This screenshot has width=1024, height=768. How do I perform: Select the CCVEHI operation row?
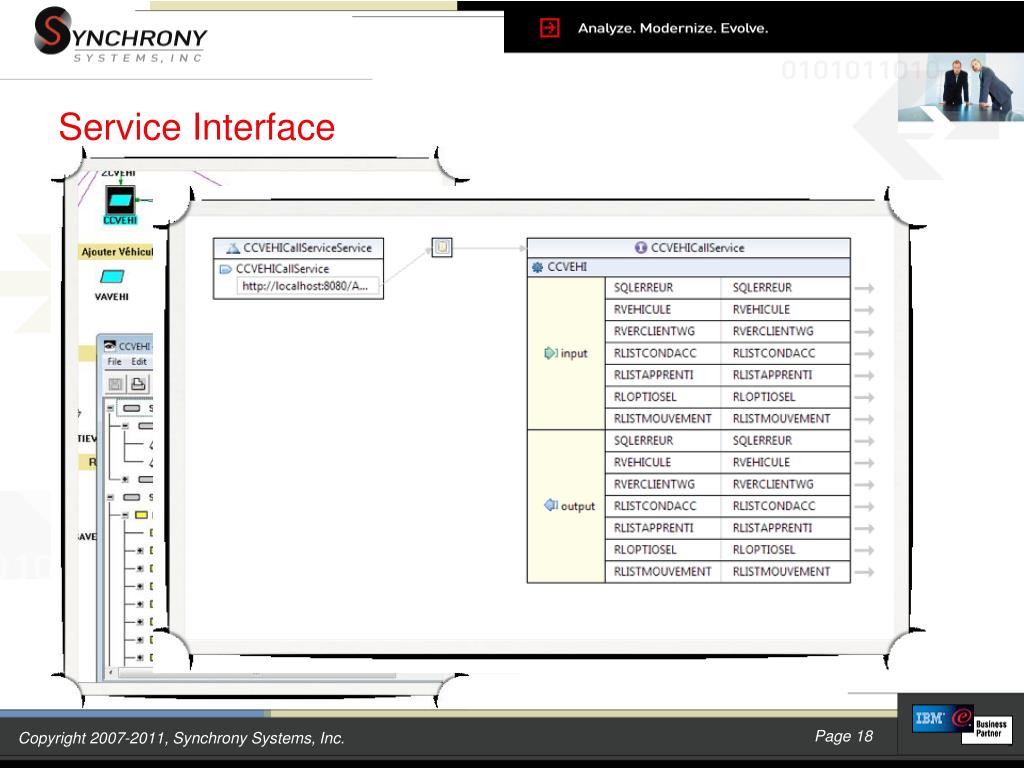[688, 267]
